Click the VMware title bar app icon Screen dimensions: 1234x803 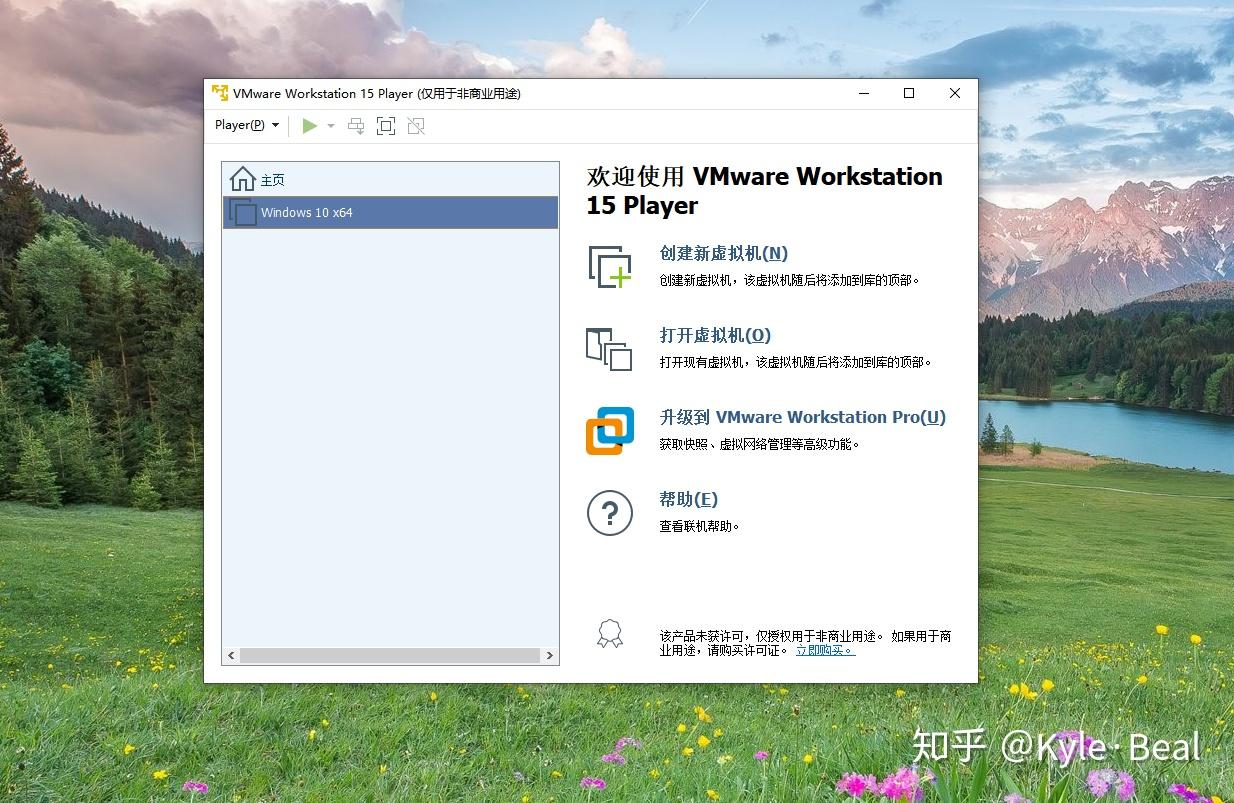tap(220, 93)
